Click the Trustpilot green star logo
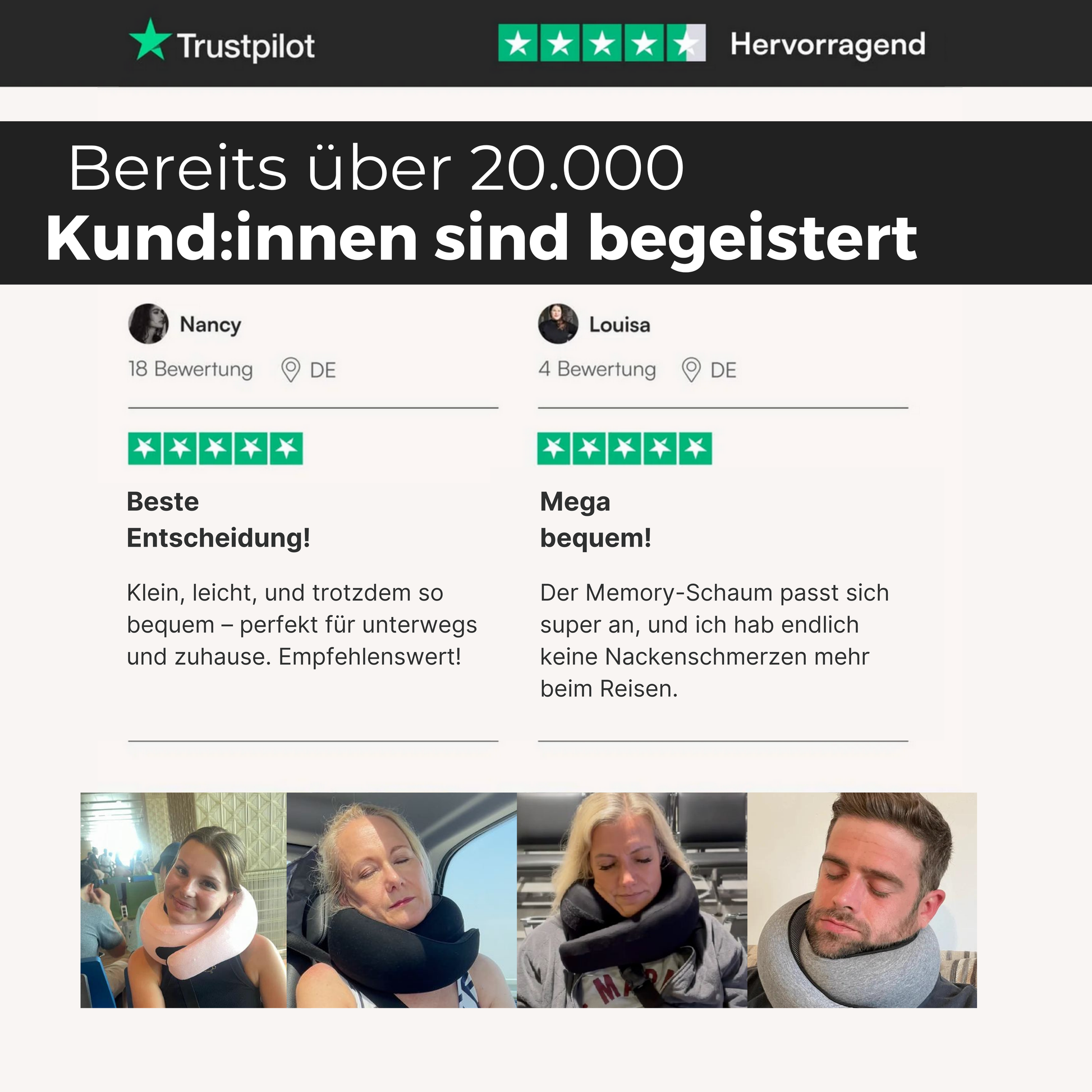This screenshot has width=1092, height=1092. click(x=150, y=40)
